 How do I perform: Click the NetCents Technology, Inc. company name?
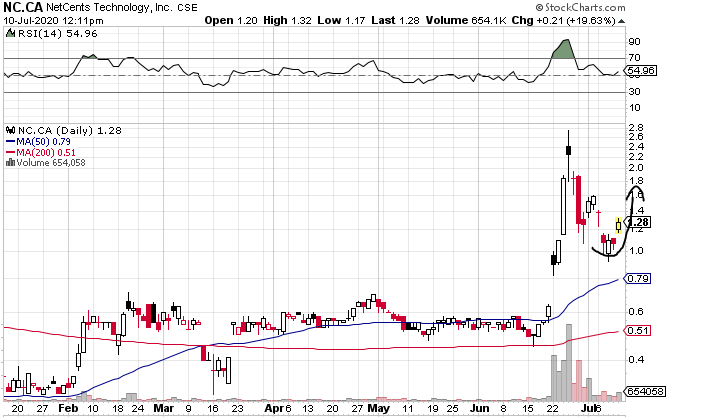pyautogui.click(x=110, y=7)
